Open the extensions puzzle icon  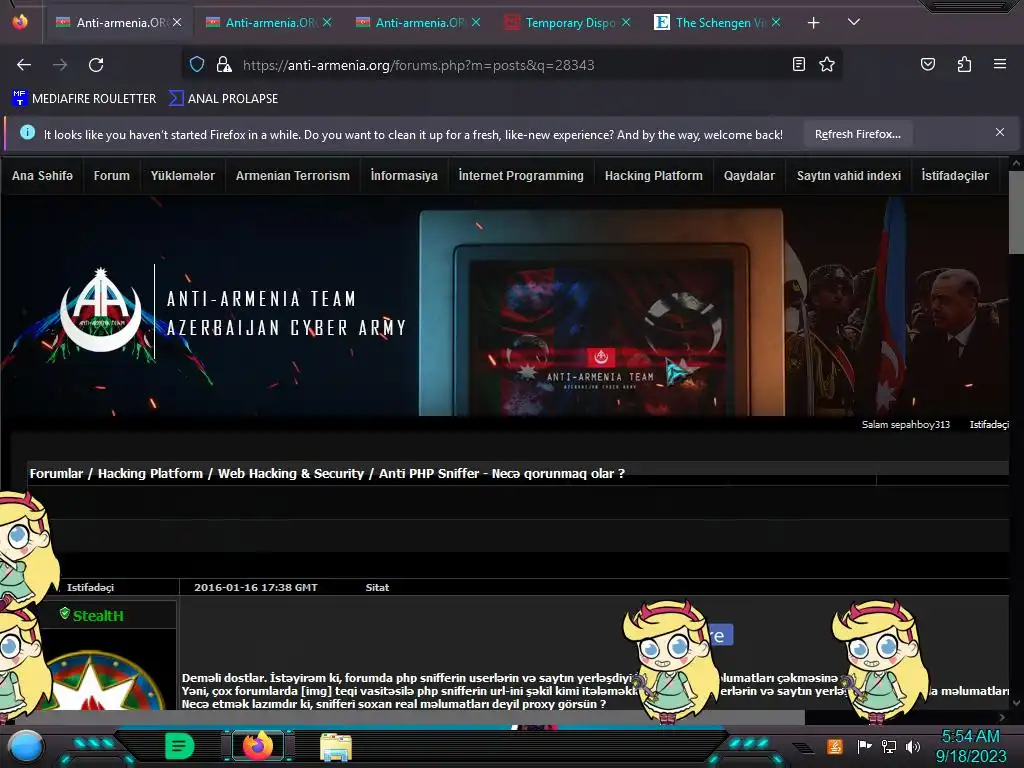click(x=964, y=64)
